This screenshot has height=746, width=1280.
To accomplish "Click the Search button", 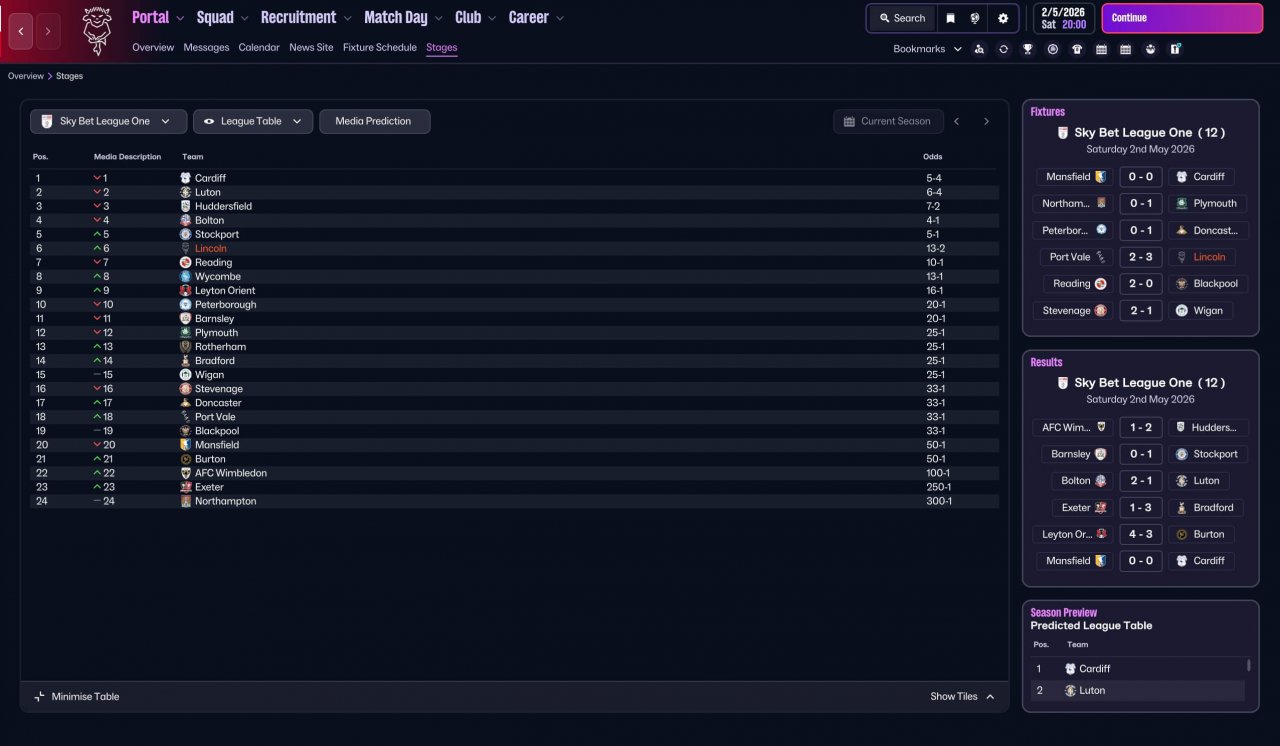I will (x=902, y=18).
